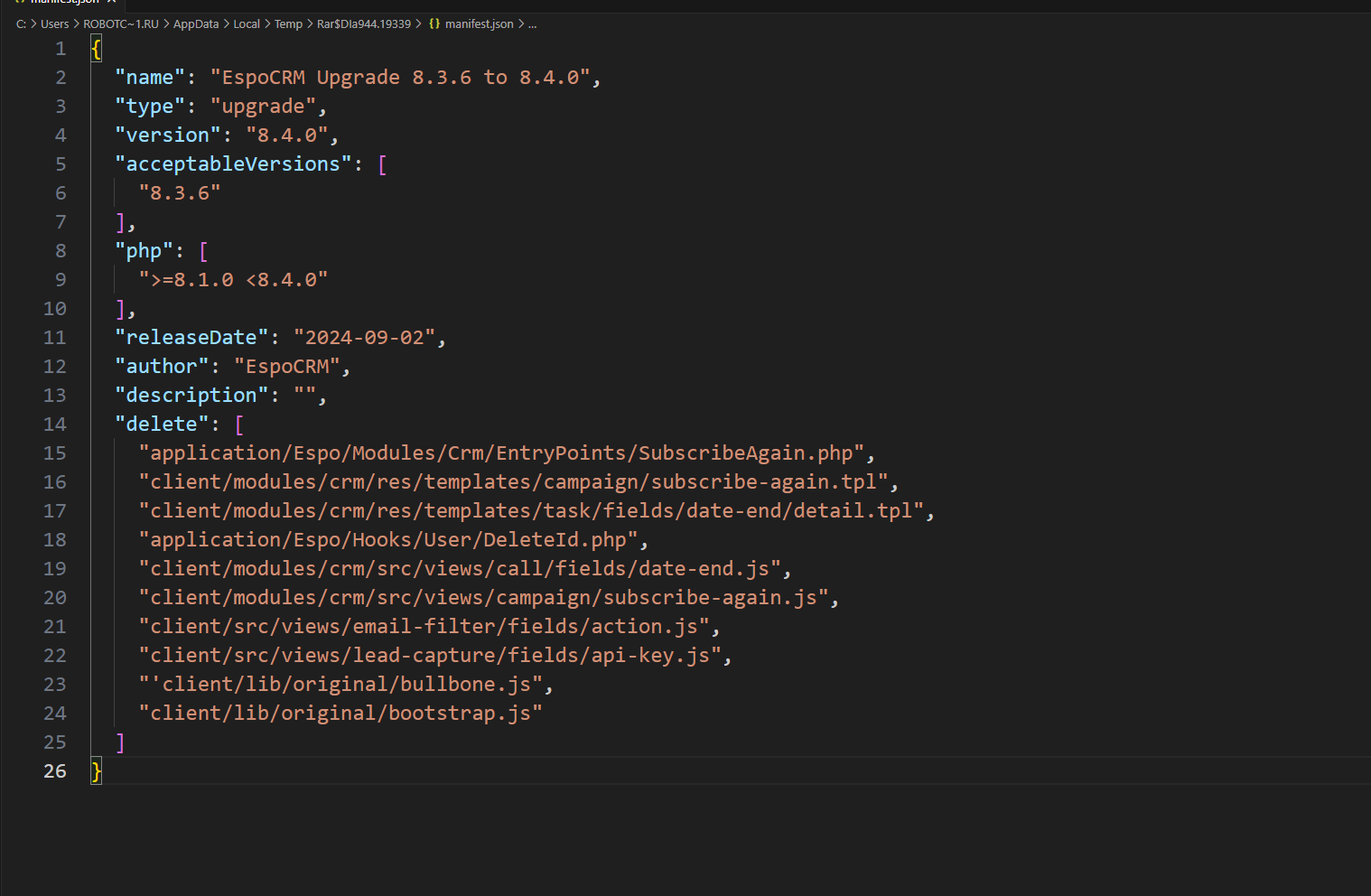Click line number 14 in the gutter
The height and width of the screenshot is (896, 1371).
pos(54,425)
